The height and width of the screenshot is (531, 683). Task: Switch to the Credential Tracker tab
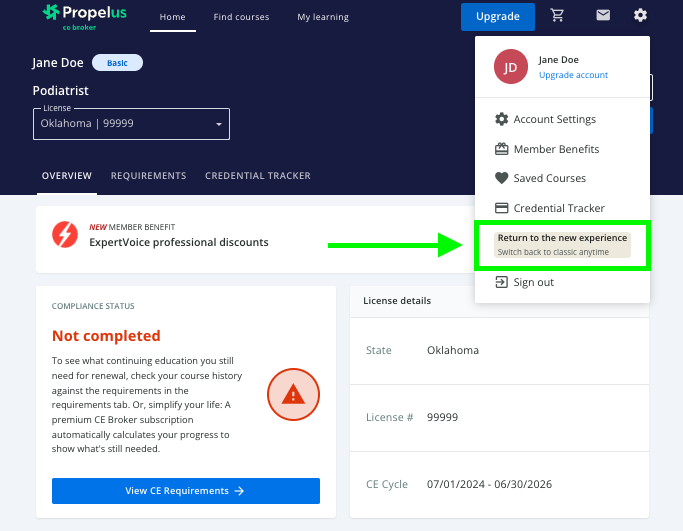tap(257, 176)
